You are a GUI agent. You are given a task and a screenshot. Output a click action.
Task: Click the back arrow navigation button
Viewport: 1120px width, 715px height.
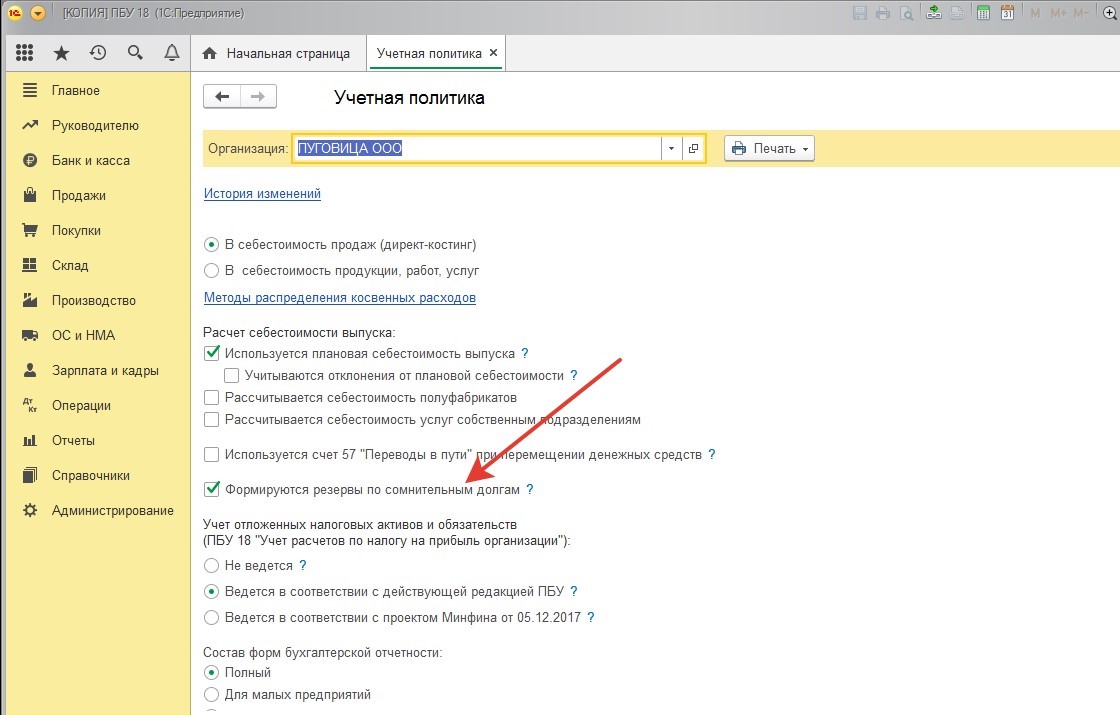coord(222,97)
